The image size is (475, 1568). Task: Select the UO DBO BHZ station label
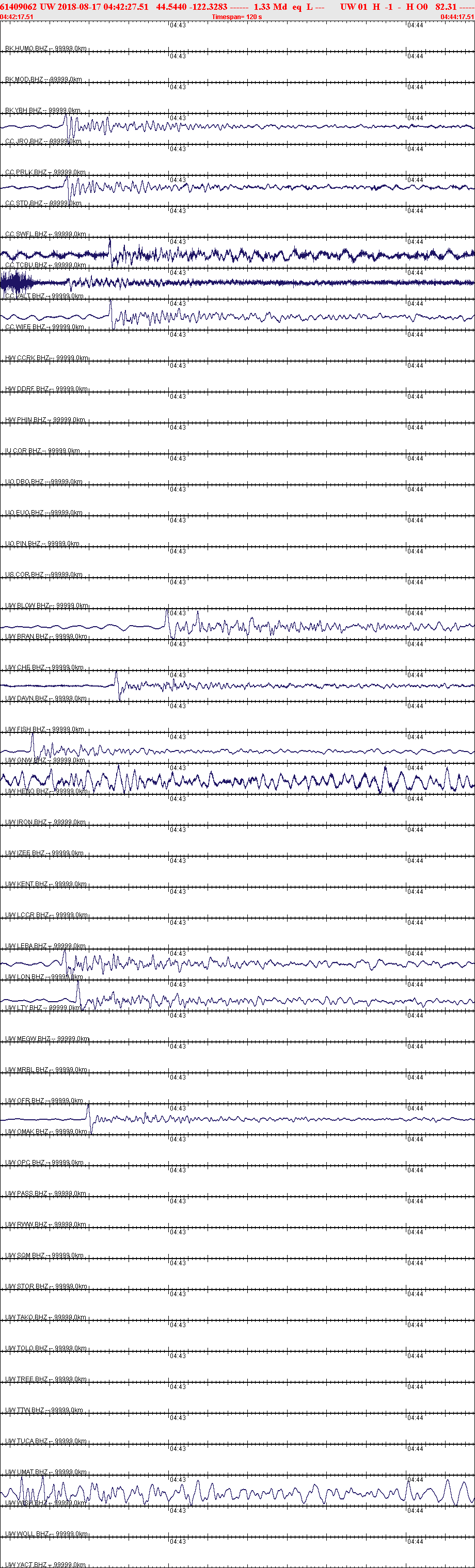pos(44,481)
